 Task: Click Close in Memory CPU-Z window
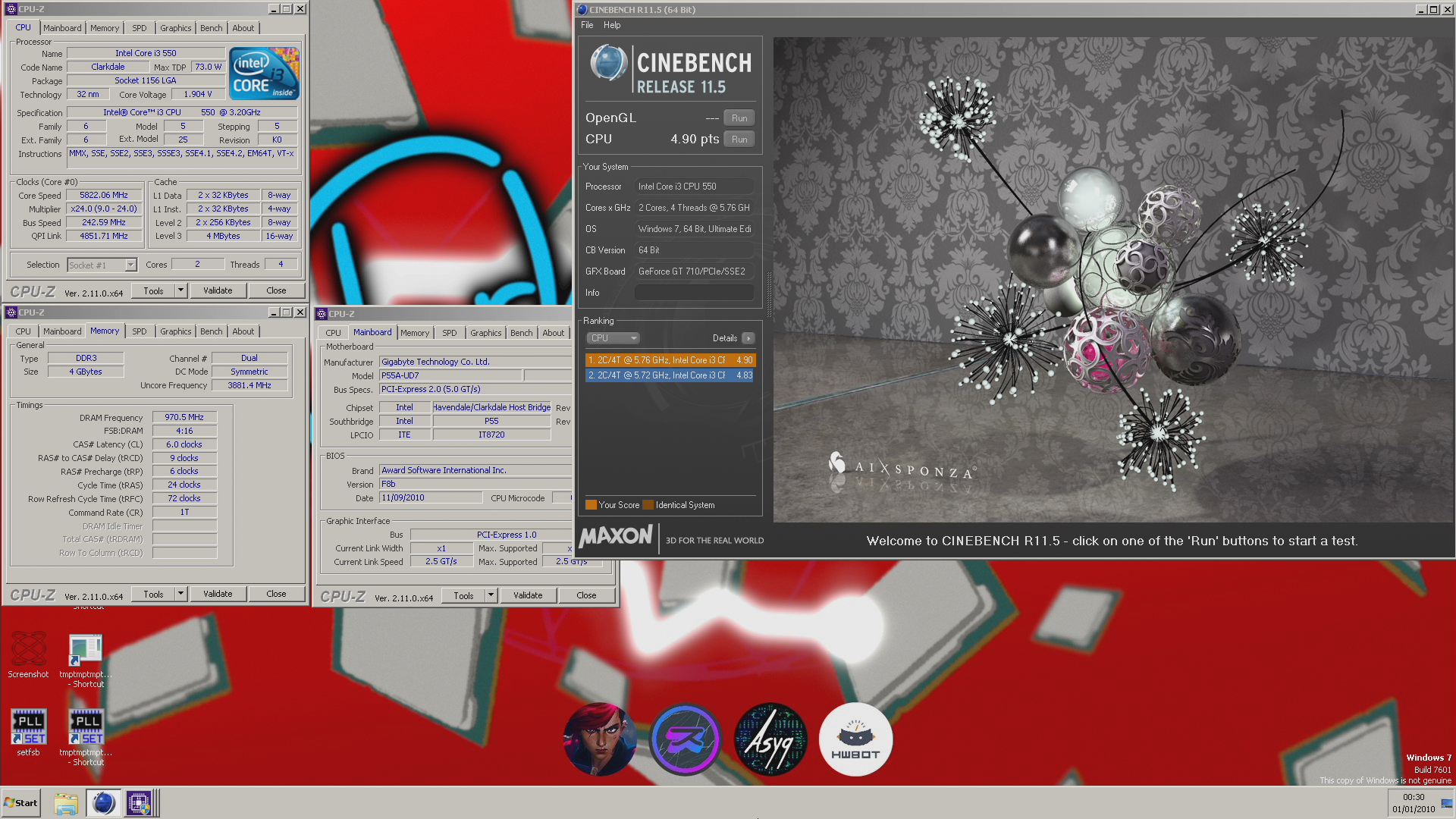276,594
